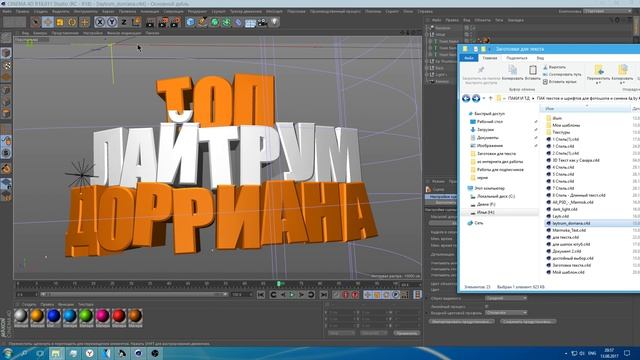Add a Light object
This screenshot has height=360, width=640.
pos(275,22)
